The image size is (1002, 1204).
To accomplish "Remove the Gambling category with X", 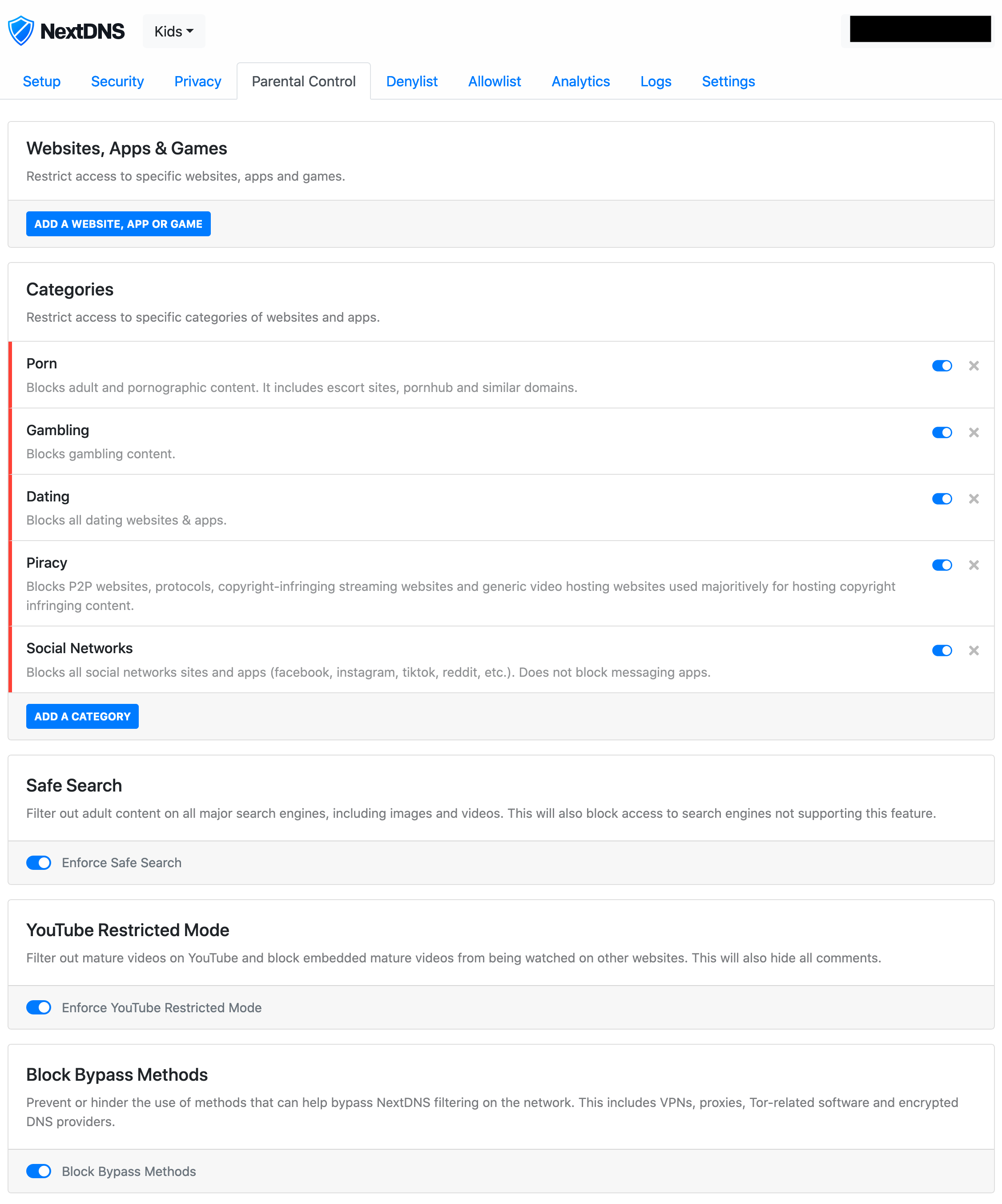I will (974, 432).
